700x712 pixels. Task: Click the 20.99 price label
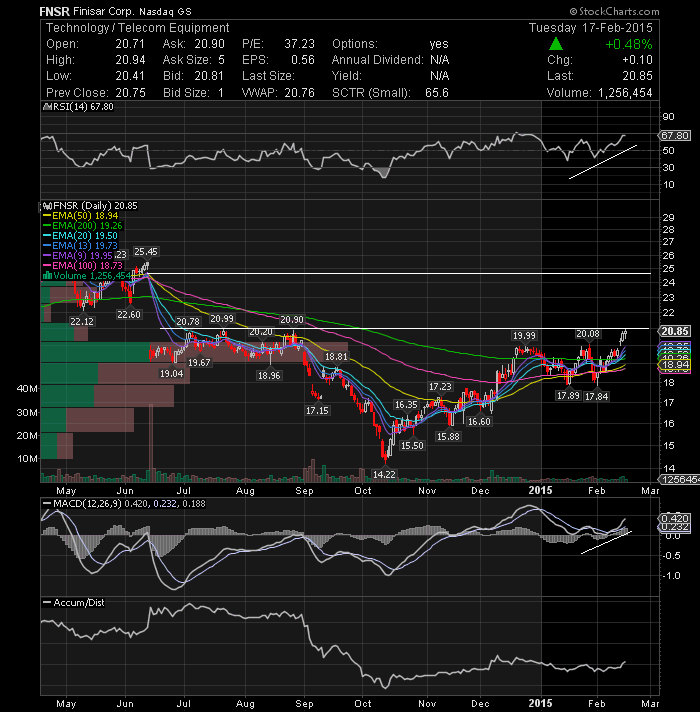(x=222, y=319)
